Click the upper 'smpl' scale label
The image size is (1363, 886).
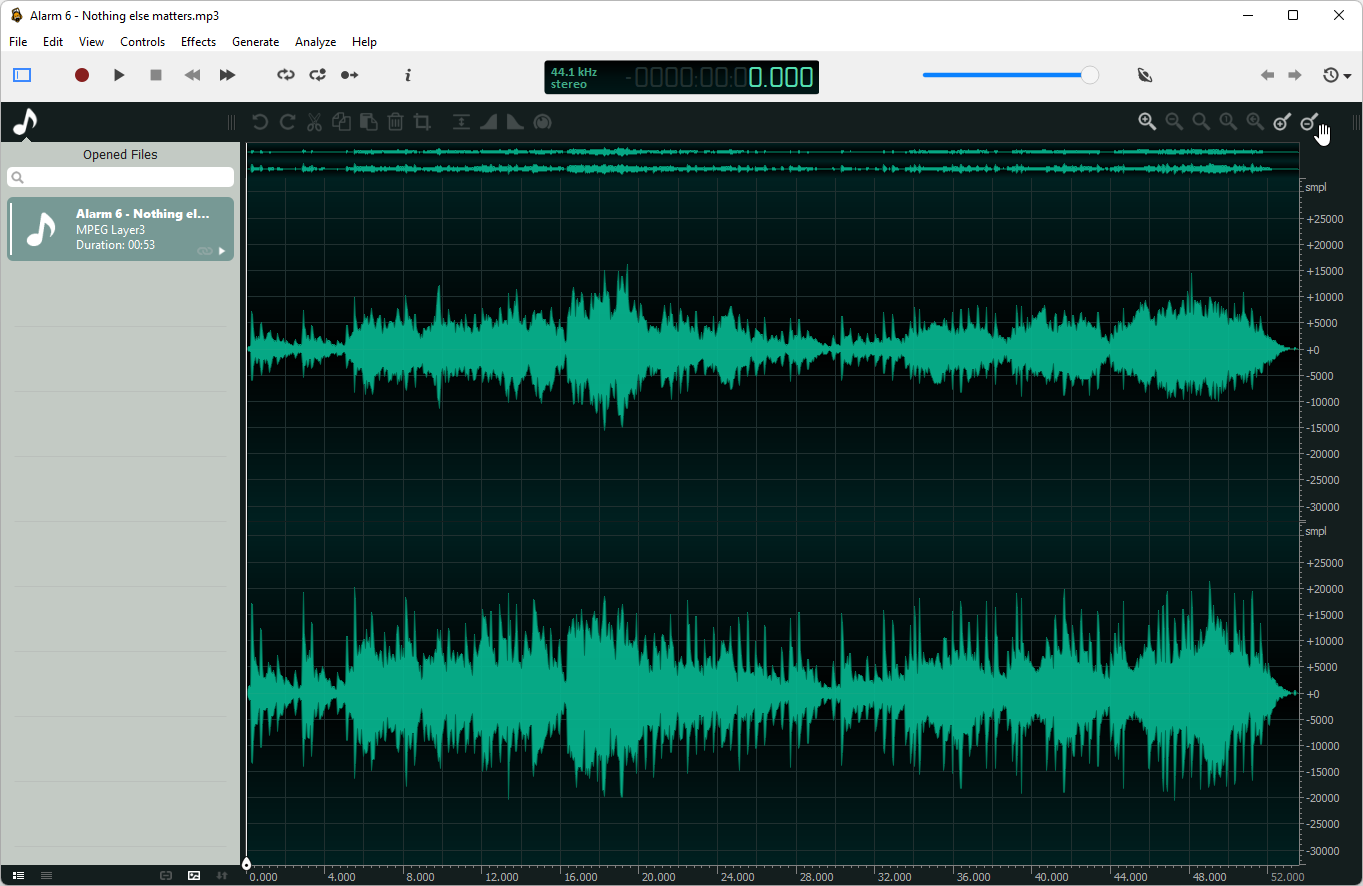click(x=1315, y=187)
